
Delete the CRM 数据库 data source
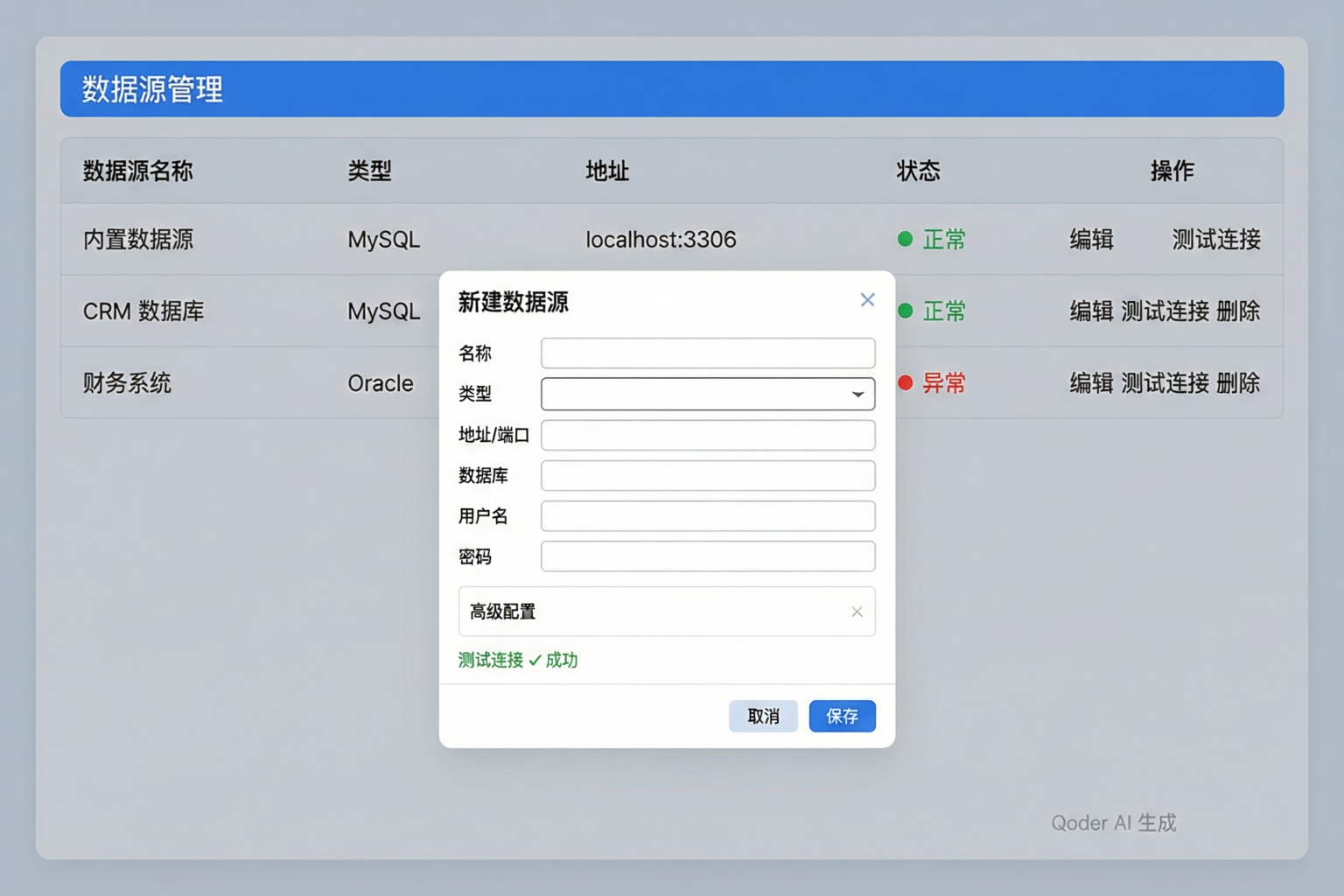[x=1238, y=311]
